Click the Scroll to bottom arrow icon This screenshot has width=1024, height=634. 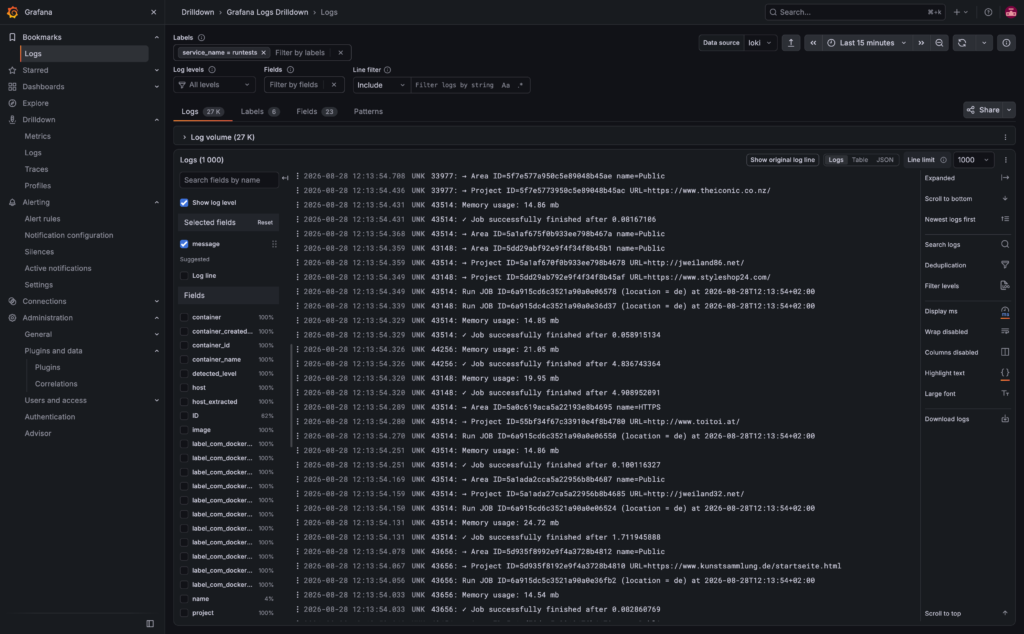(1004, 198)
